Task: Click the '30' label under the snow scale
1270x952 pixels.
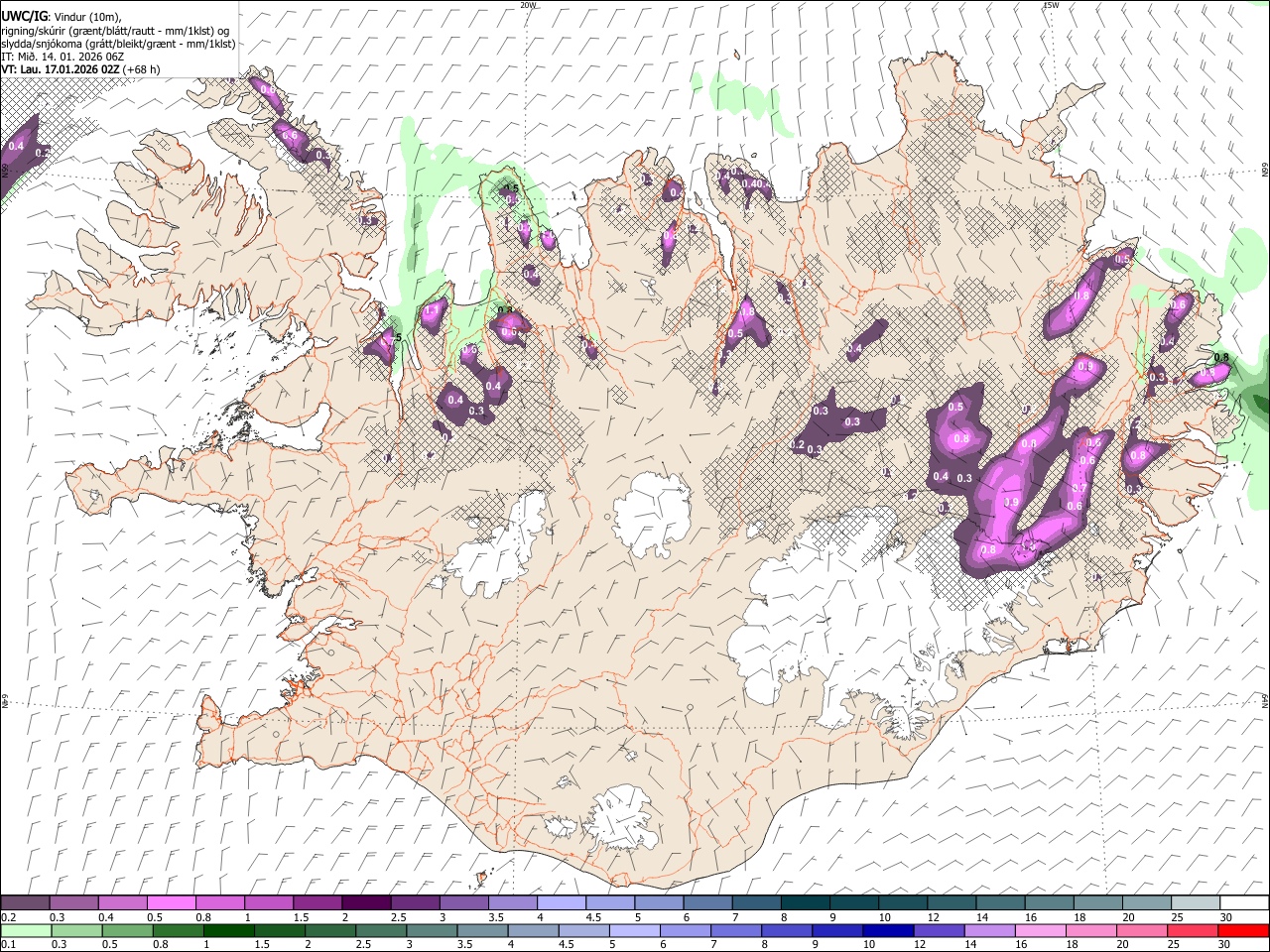Action: [1226, 917]
